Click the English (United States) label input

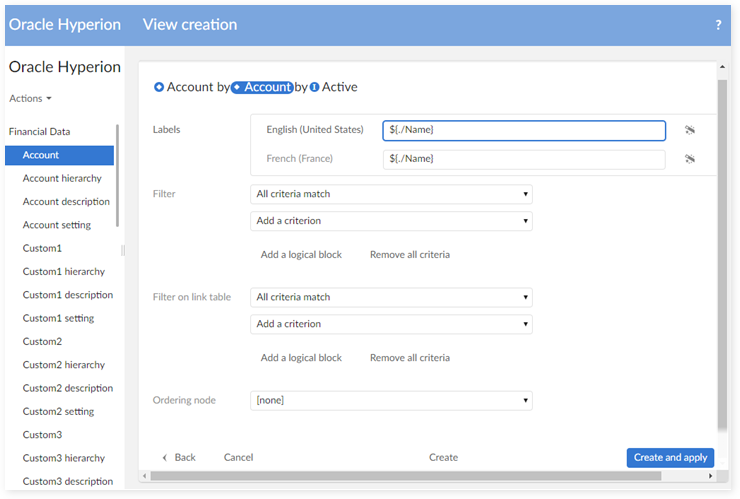coord(523,130)
